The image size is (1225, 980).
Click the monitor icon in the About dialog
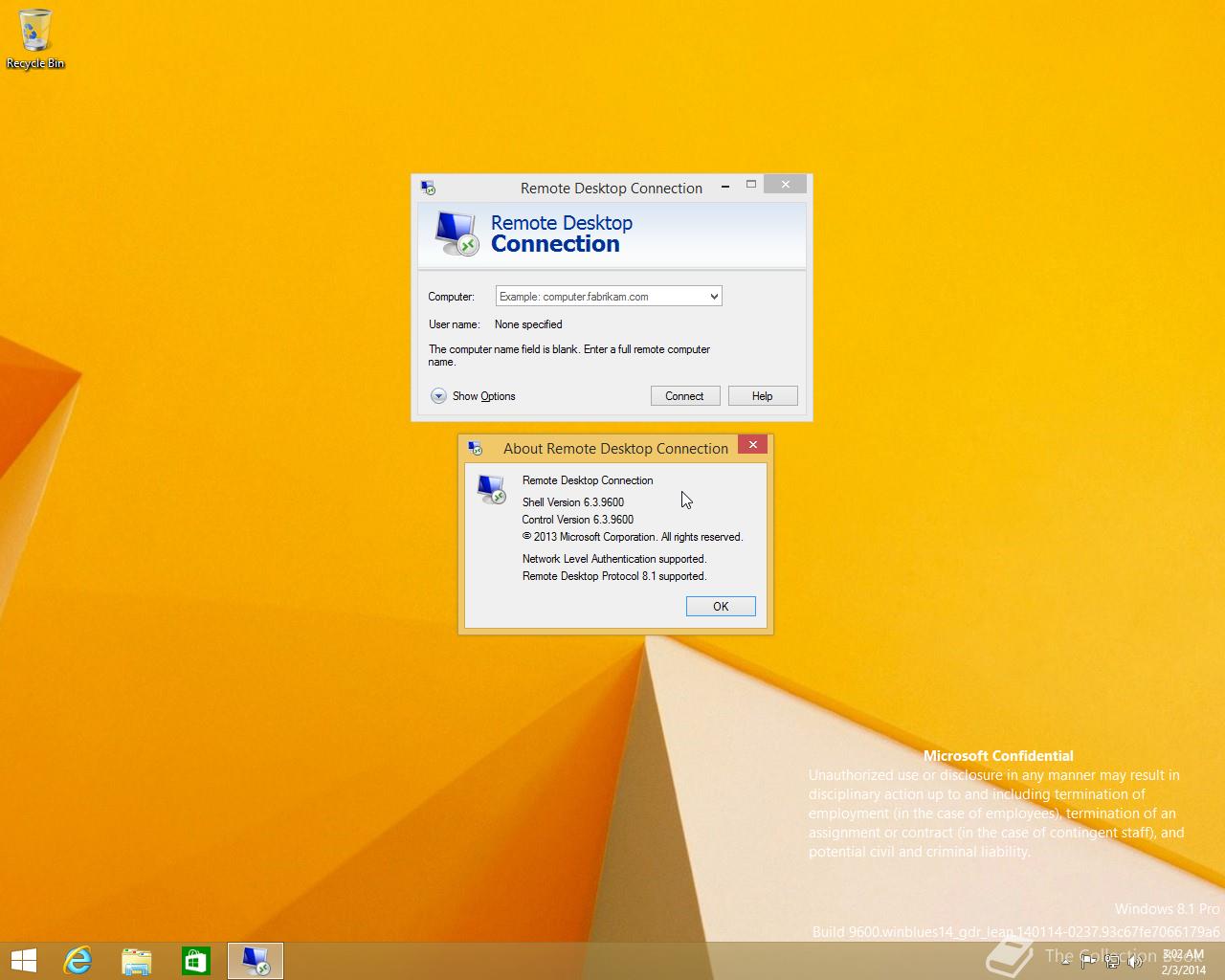(x=492, y=489)
